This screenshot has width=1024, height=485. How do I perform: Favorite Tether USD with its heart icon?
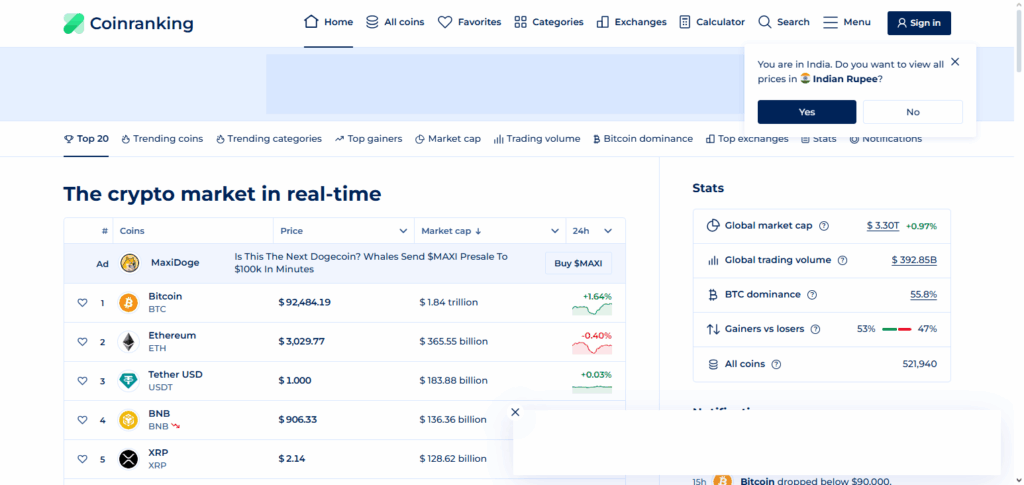pos(82,381)
